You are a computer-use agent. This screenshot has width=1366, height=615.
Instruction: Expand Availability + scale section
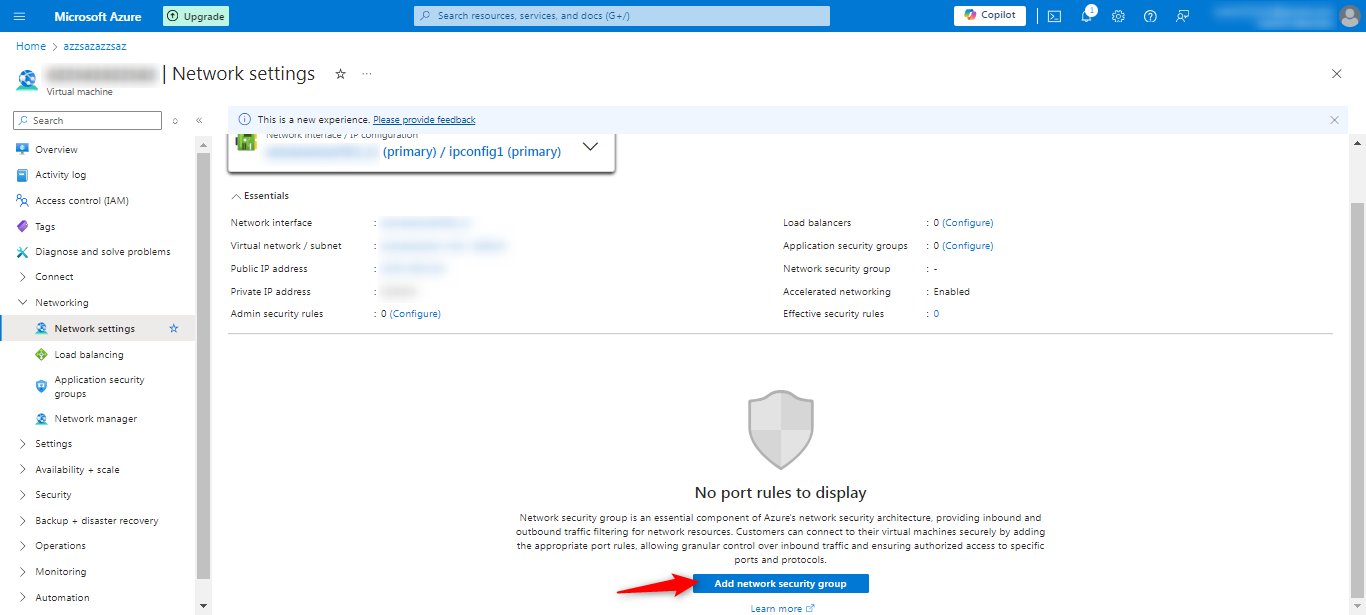[23, 470]
